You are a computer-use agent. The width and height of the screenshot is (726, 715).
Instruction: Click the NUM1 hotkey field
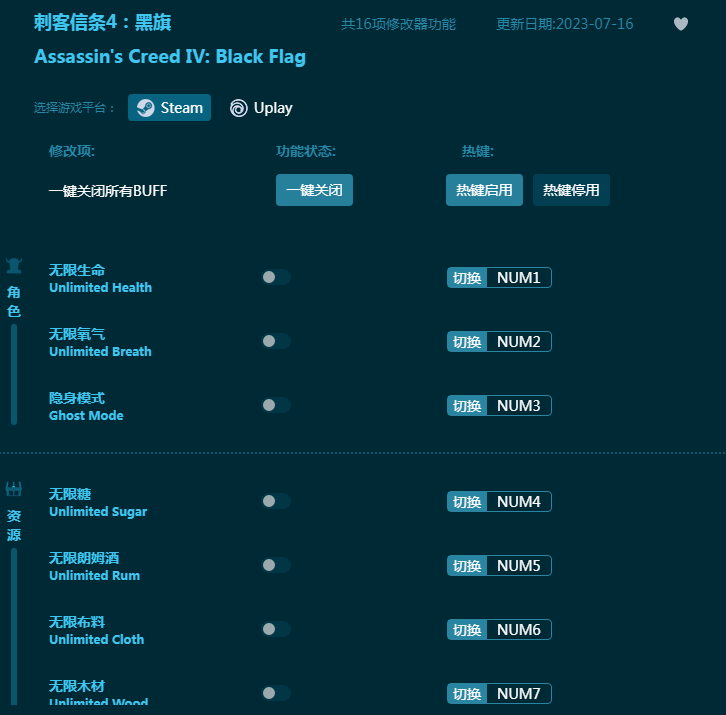pos(519,278)
